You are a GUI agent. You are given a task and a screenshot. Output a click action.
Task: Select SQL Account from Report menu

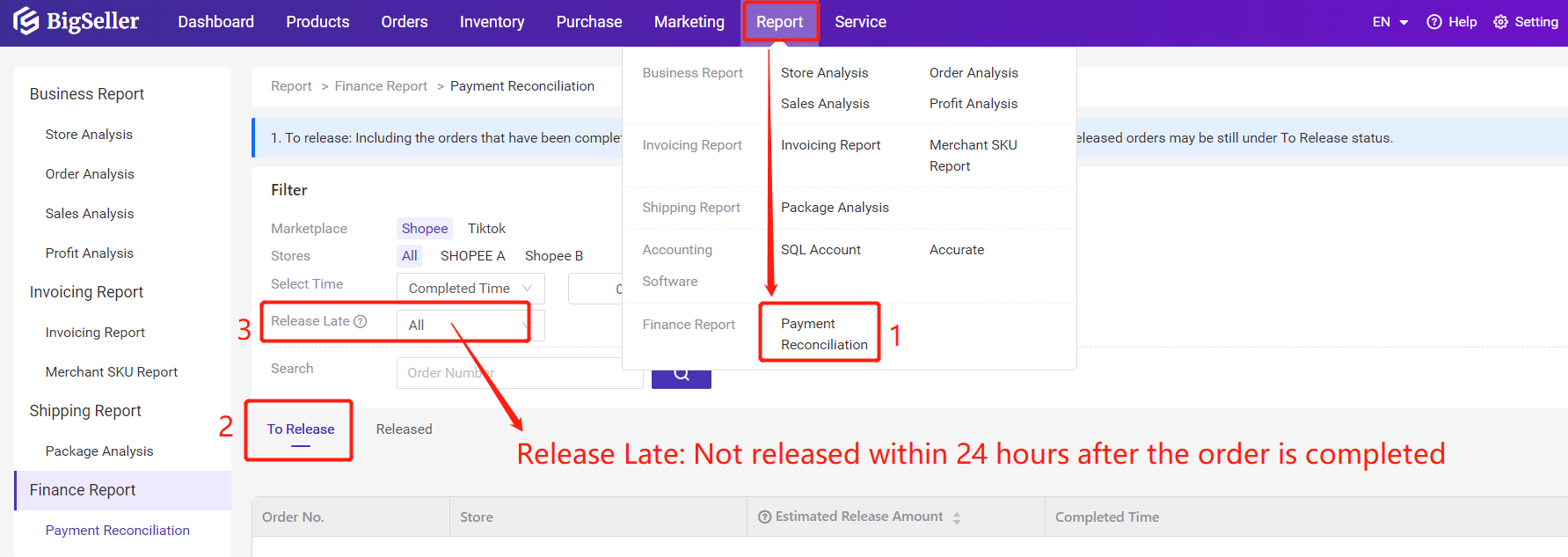tap(820, 250)
